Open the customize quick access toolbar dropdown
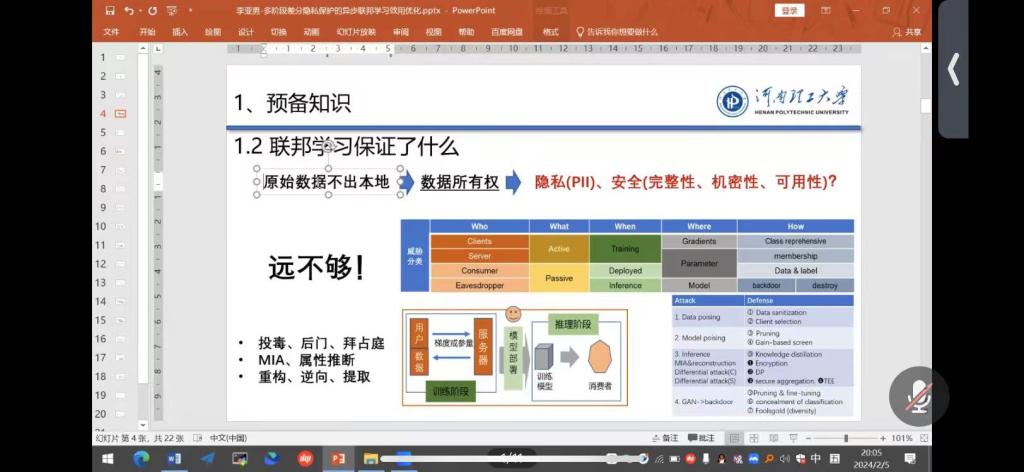 (x=191, y=11)
